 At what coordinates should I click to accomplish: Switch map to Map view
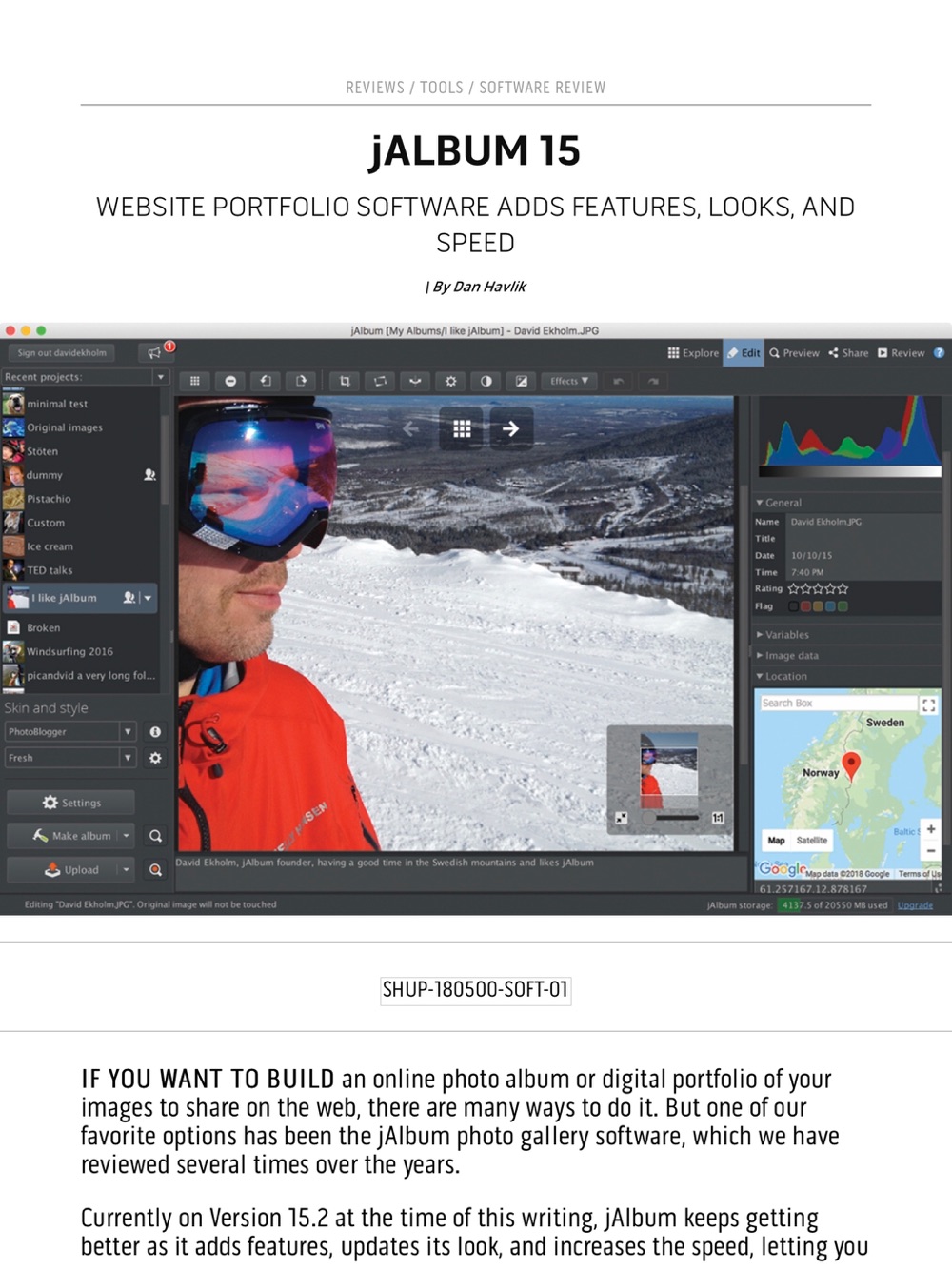point(777,840)
